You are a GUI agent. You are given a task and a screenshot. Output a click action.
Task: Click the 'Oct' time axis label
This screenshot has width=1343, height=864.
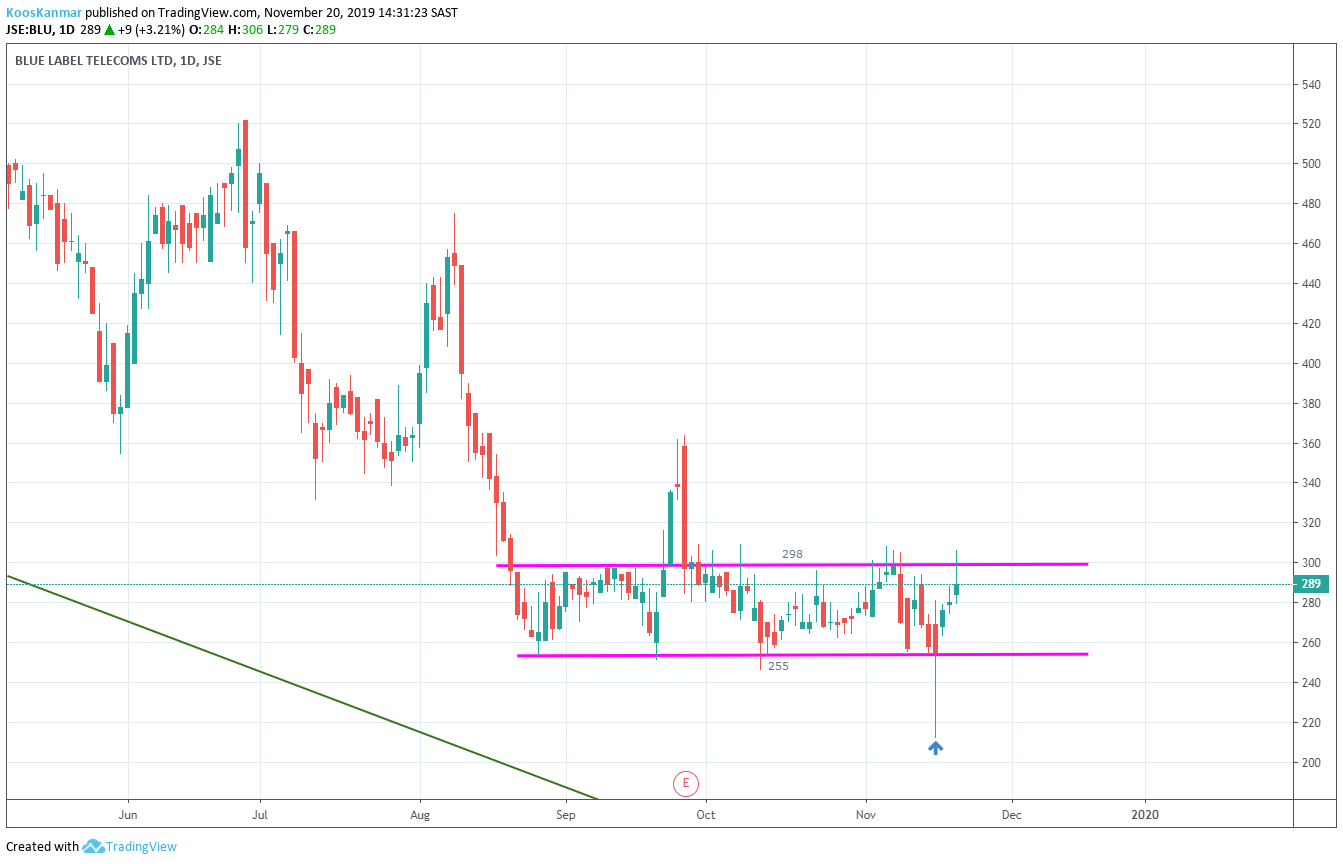click(706, 815)
